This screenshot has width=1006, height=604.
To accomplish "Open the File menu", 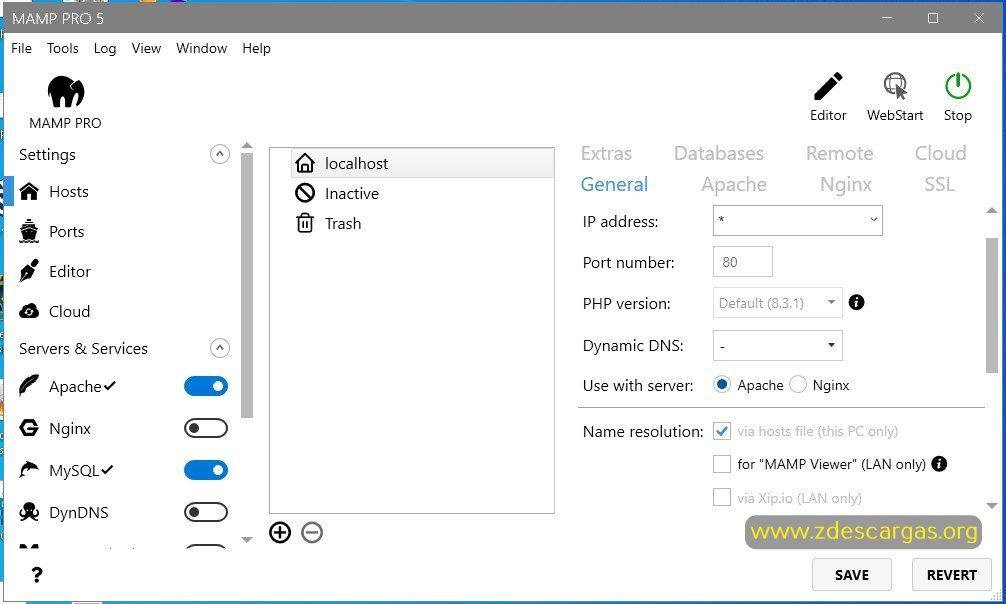I will tap(21, 48).
